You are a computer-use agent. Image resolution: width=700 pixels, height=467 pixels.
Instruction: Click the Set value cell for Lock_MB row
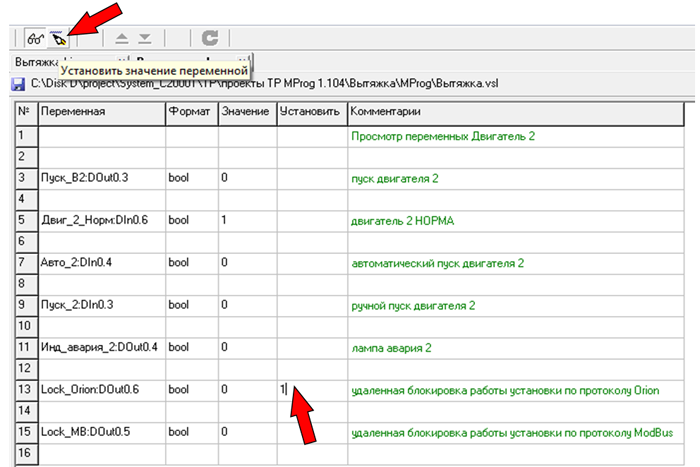311,432
